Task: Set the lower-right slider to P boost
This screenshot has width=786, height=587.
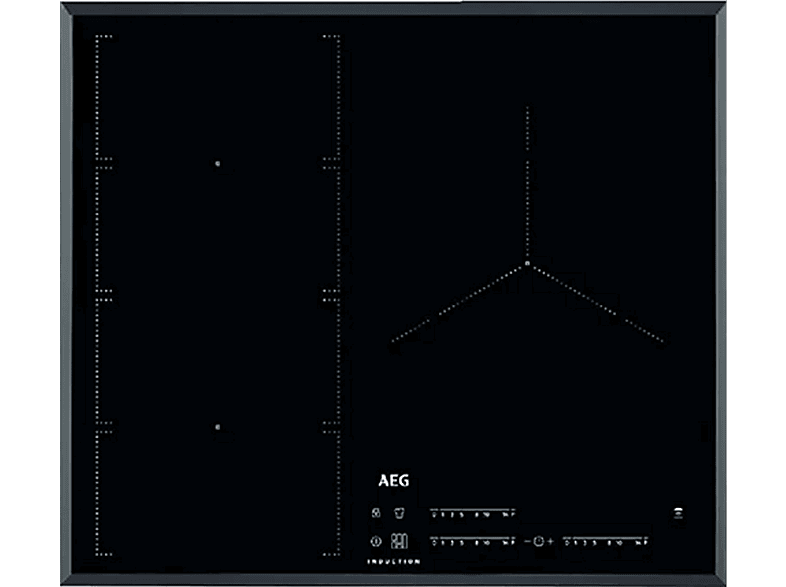Action: coord(644,542)
